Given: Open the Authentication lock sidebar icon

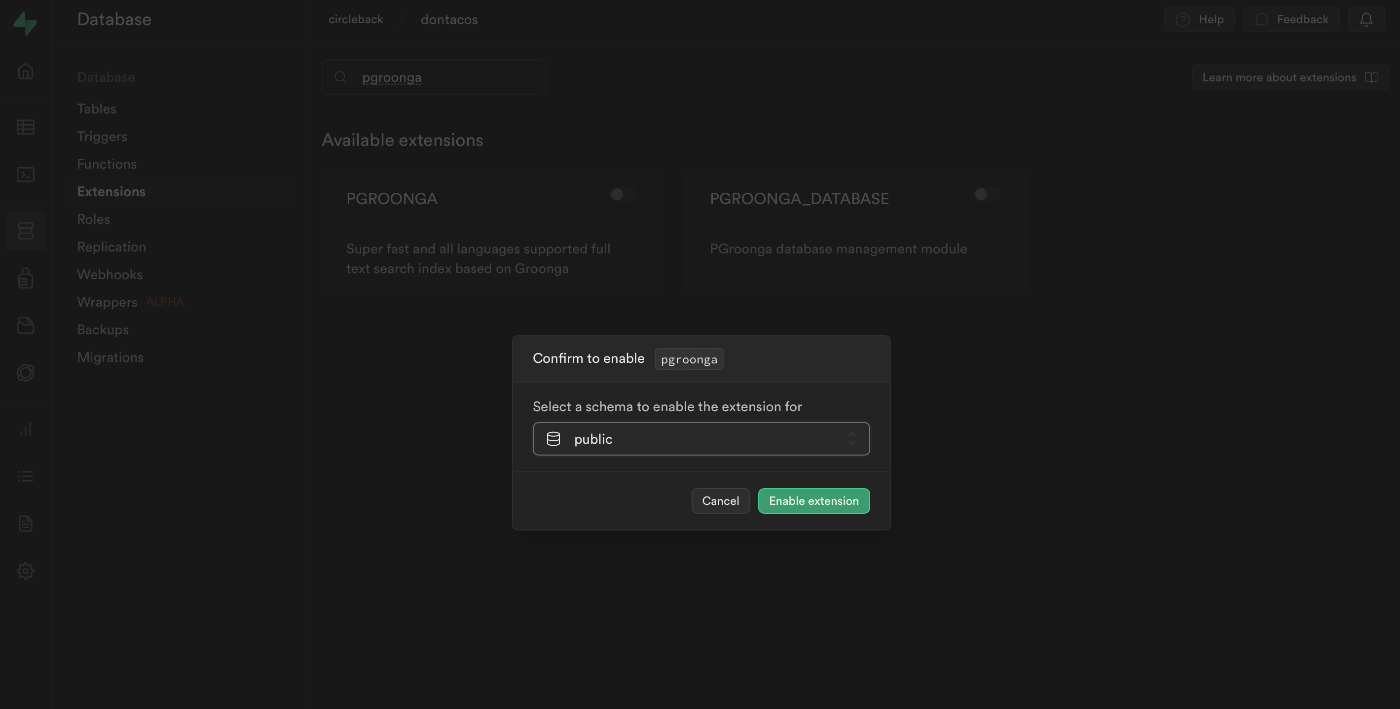Looking at the screenshot, I should (26, 278).
